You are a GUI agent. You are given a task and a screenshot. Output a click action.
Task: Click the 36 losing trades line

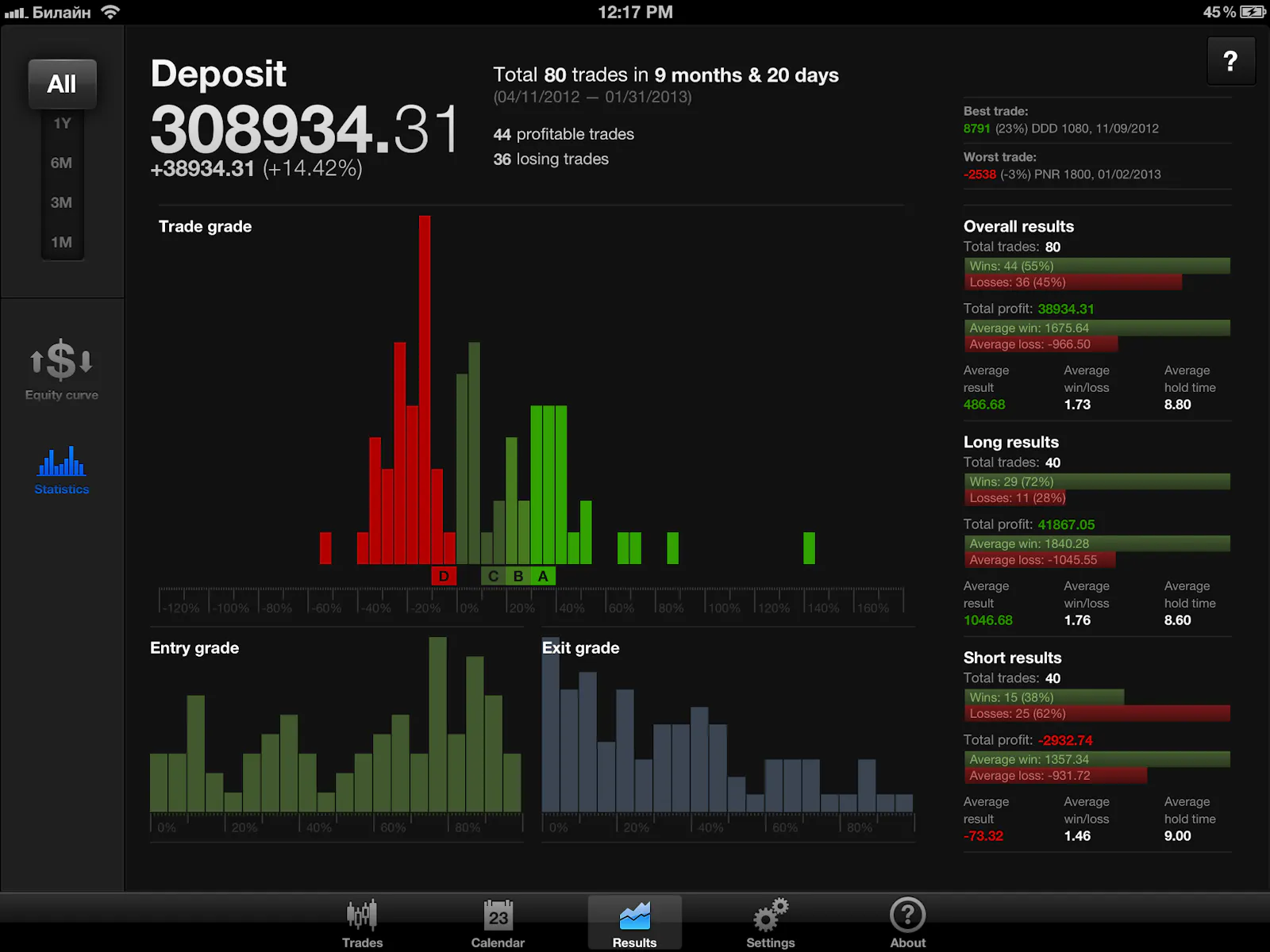tap(551, 159)
